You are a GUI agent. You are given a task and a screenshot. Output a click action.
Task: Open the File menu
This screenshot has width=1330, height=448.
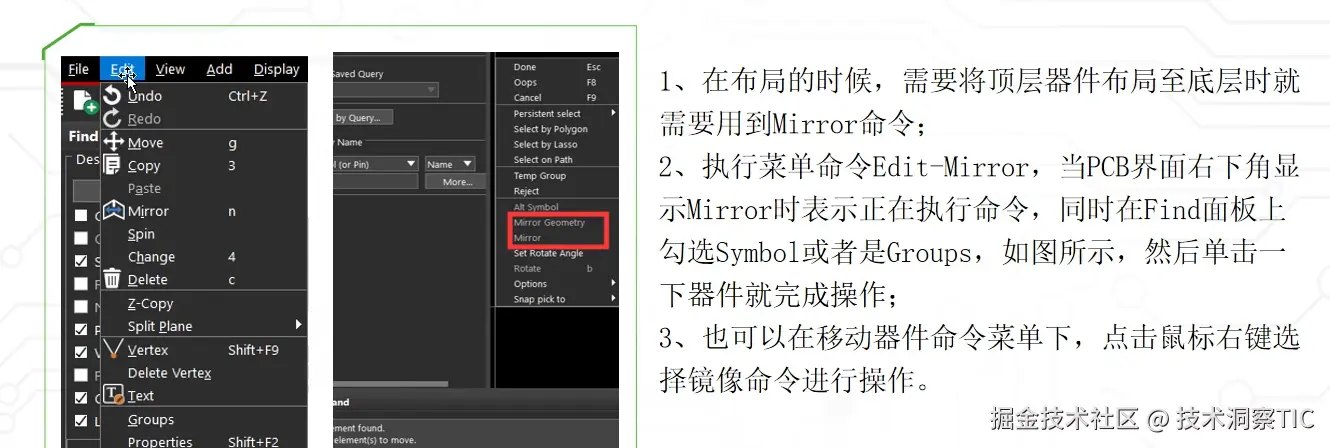(78, 69)
